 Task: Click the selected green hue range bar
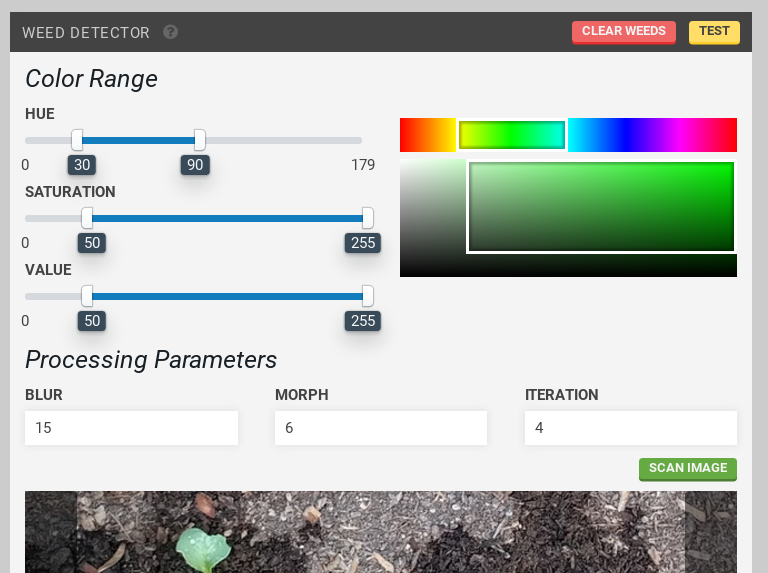point(512,135)
